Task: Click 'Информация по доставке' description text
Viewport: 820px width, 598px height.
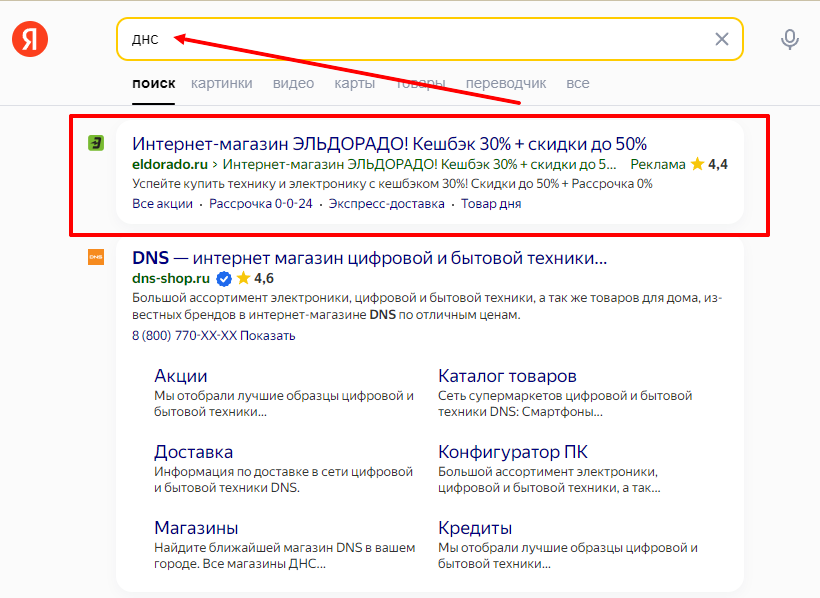Action: [283, 479]
